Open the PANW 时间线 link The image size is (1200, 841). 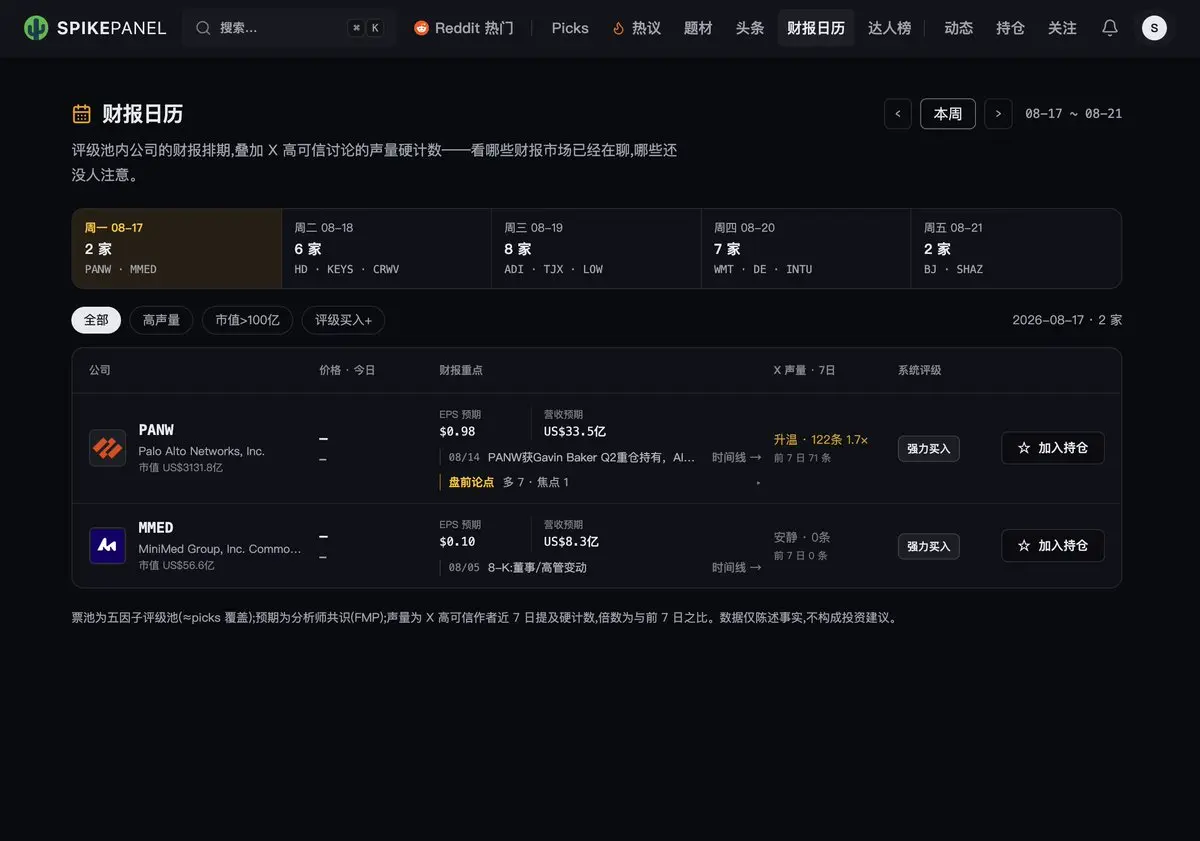[x=736, y=457]
